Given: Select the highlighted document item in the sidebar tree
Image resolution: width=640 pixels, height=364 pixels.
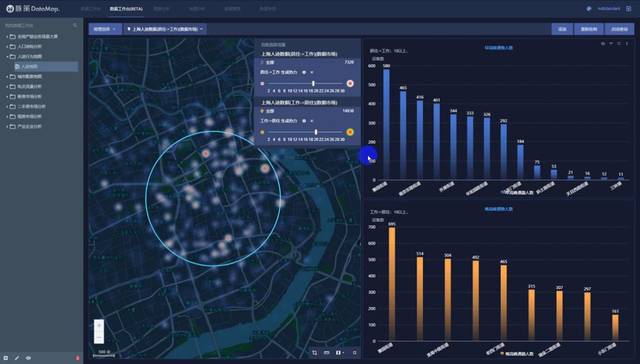Looking at the screenshot, I should click(46, 66).
